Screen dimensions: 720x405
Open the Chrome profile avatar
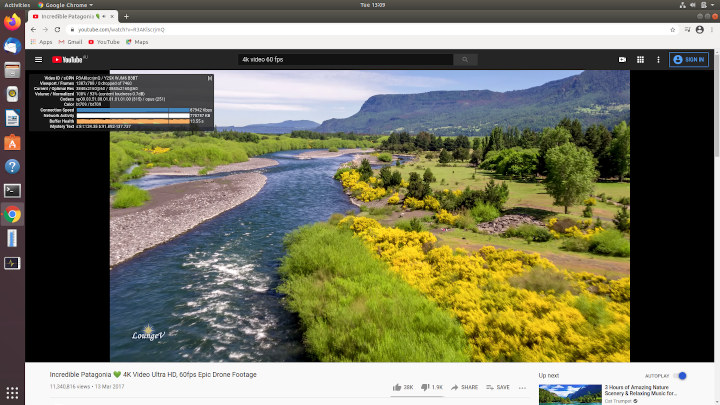coord(699,29)
